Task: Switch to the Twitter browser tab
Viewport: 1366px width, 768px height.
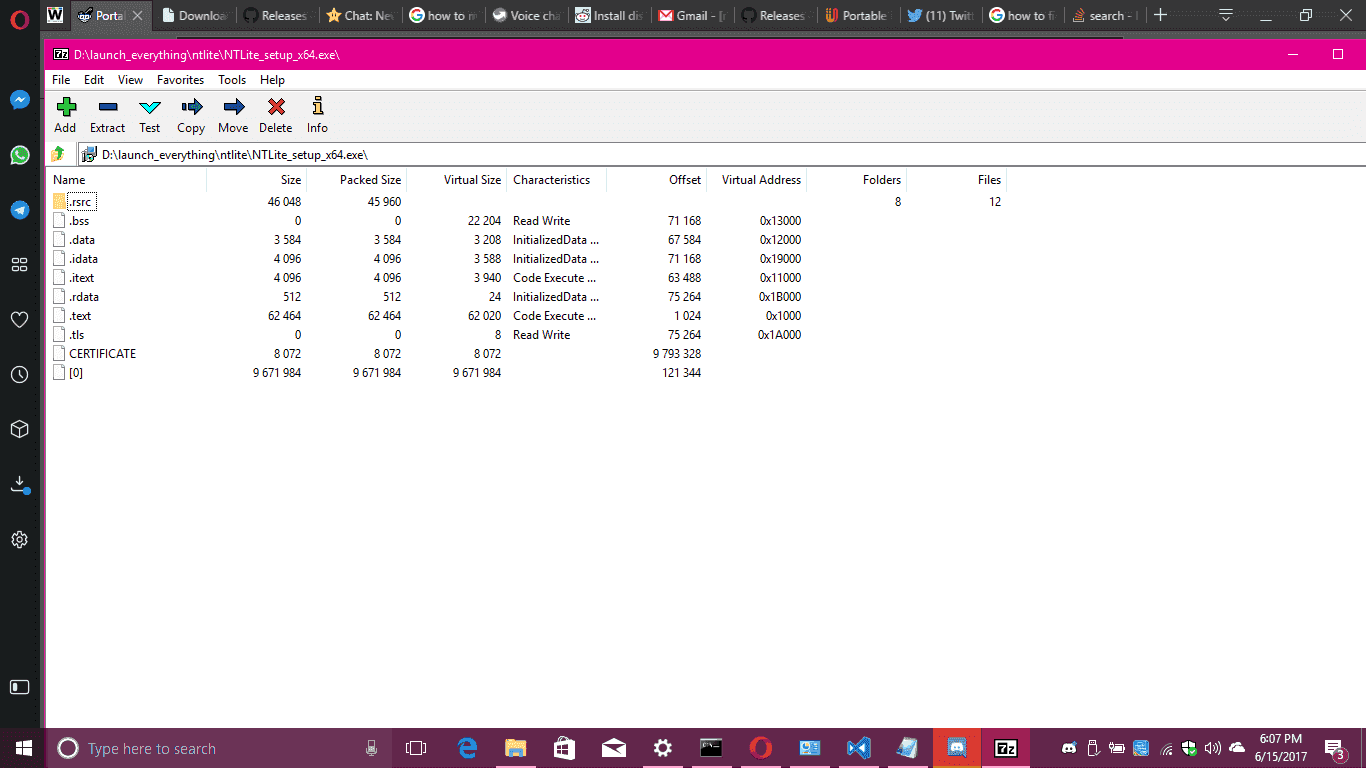Action: (940, 16)
